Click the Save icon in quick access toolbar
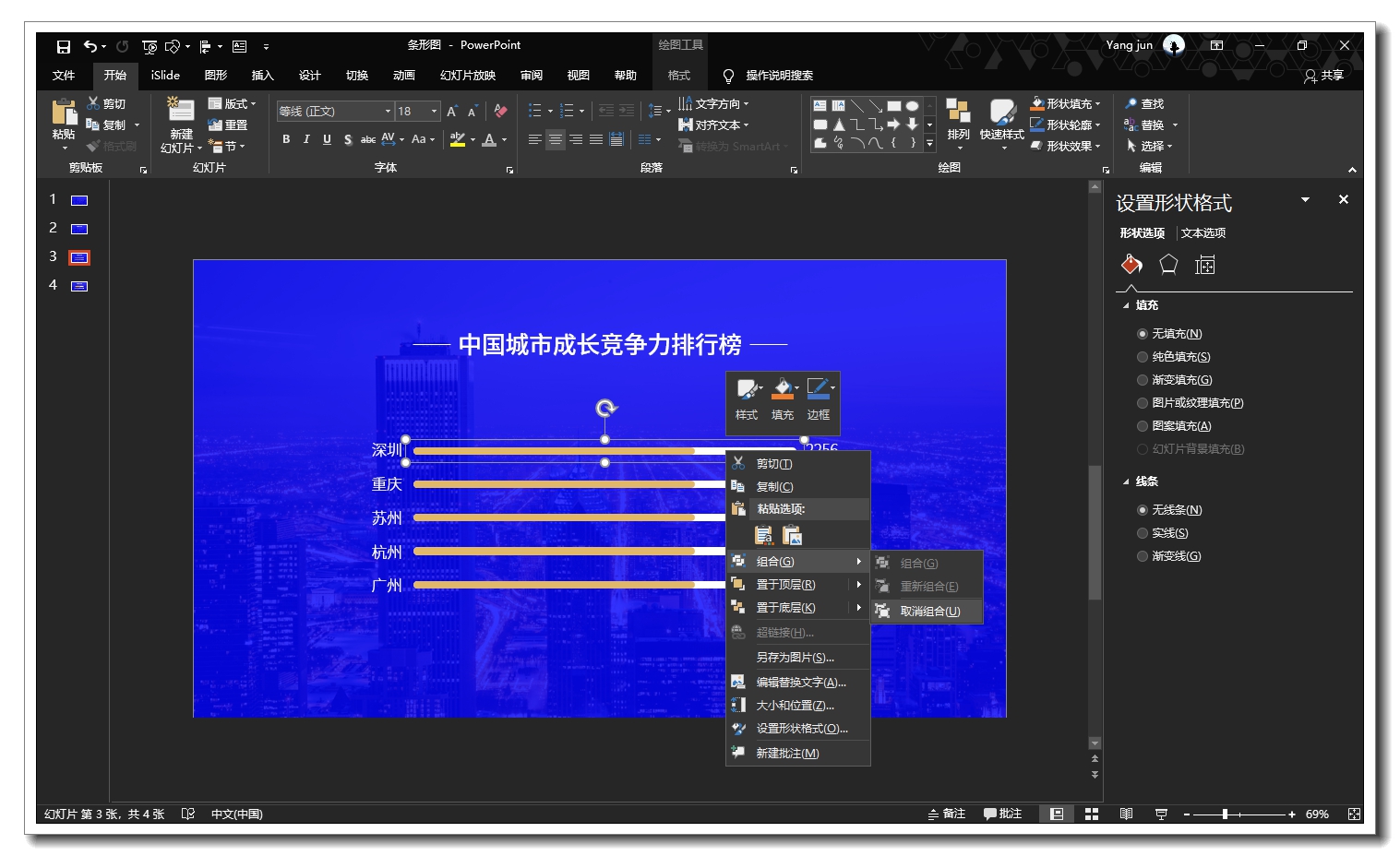This screenshot has height=856, width=1400. click(x=63, y=46)
